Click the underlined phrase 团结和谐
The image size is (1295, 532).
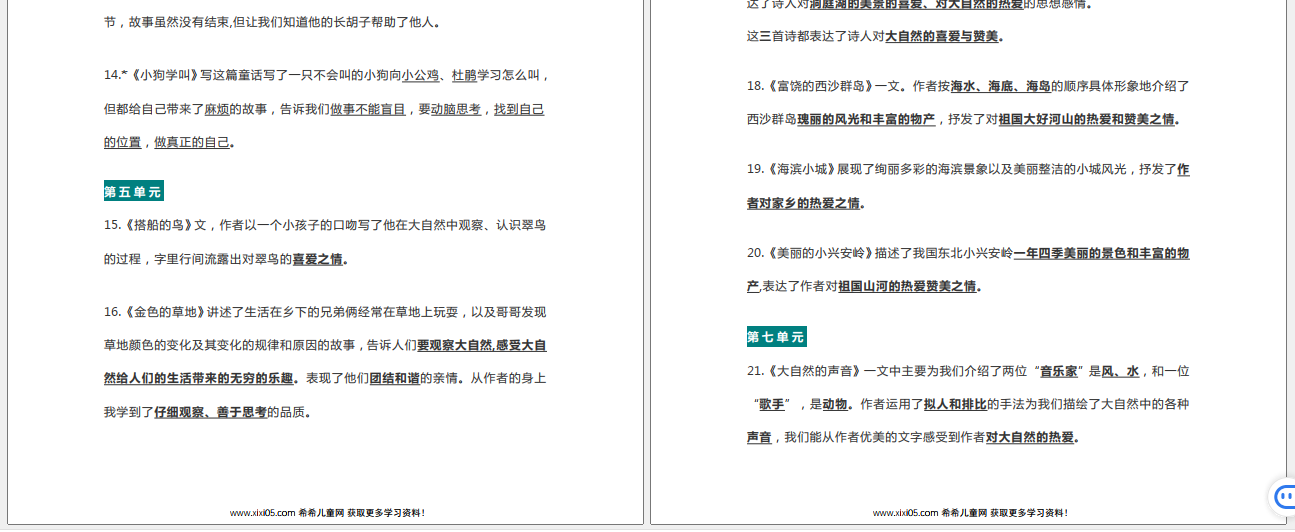394,379
